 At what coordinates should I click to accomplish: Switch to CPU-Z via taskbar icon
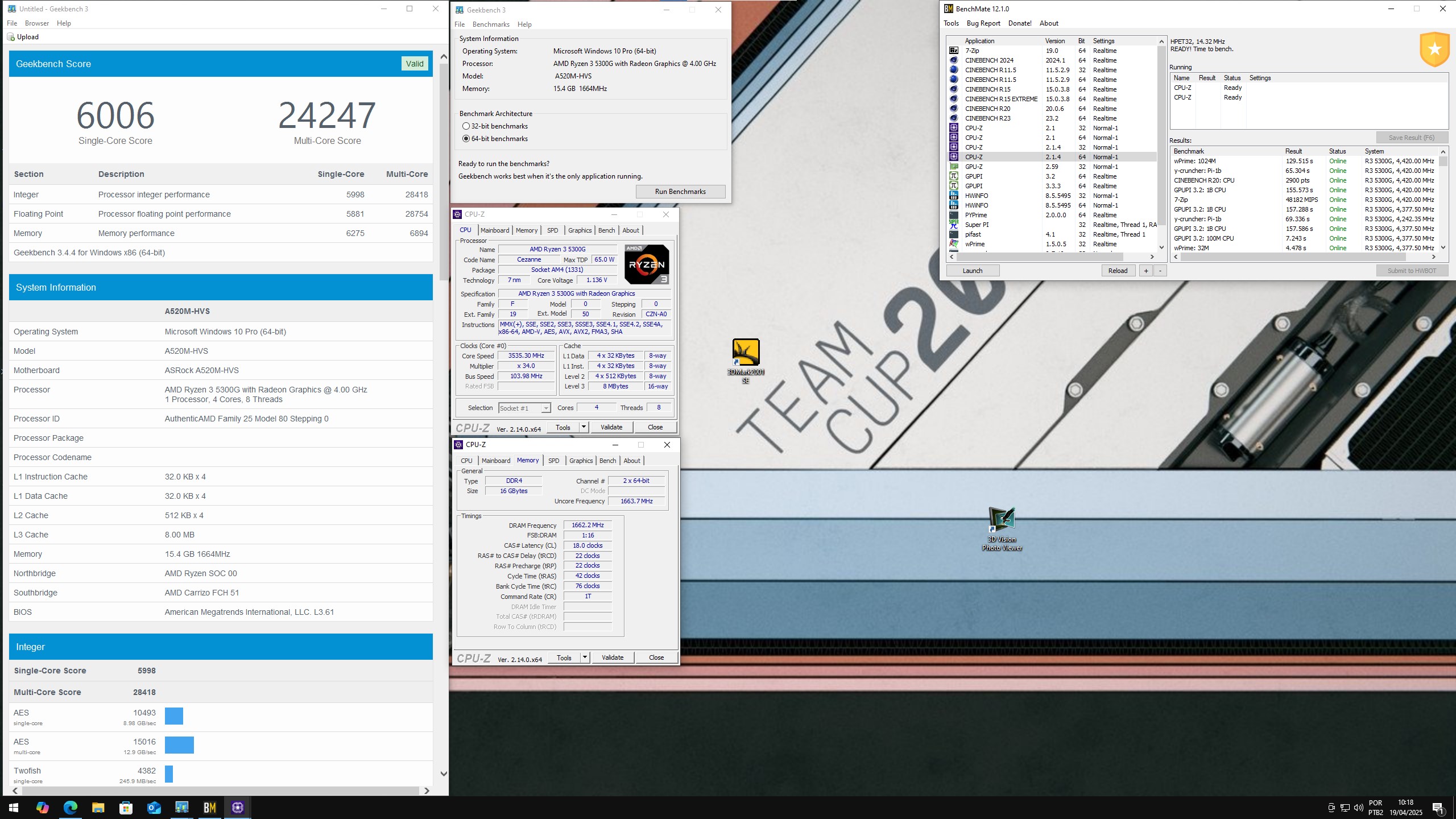[238, 808]
